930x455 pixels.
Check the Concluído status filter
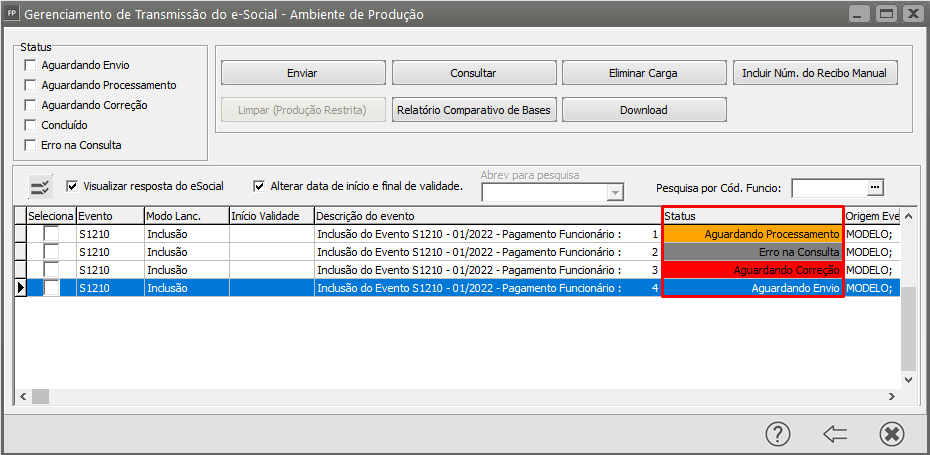pyautogui.click(x=30, y=126)
